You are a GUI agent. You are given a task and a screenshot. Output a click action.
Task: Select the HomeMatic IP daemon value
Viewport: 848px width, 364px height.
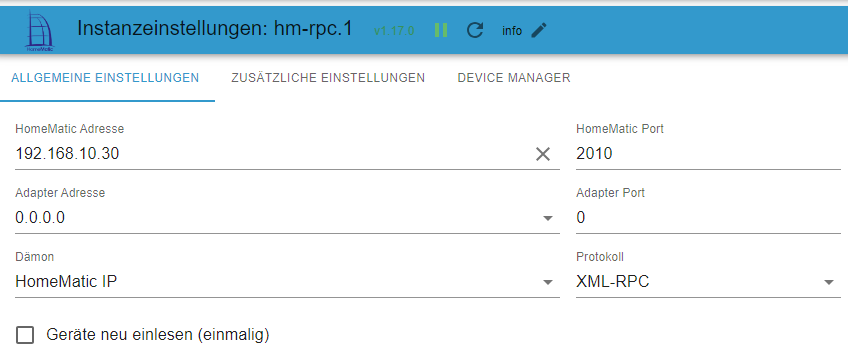pyautogui.click(x=66, y=282)
